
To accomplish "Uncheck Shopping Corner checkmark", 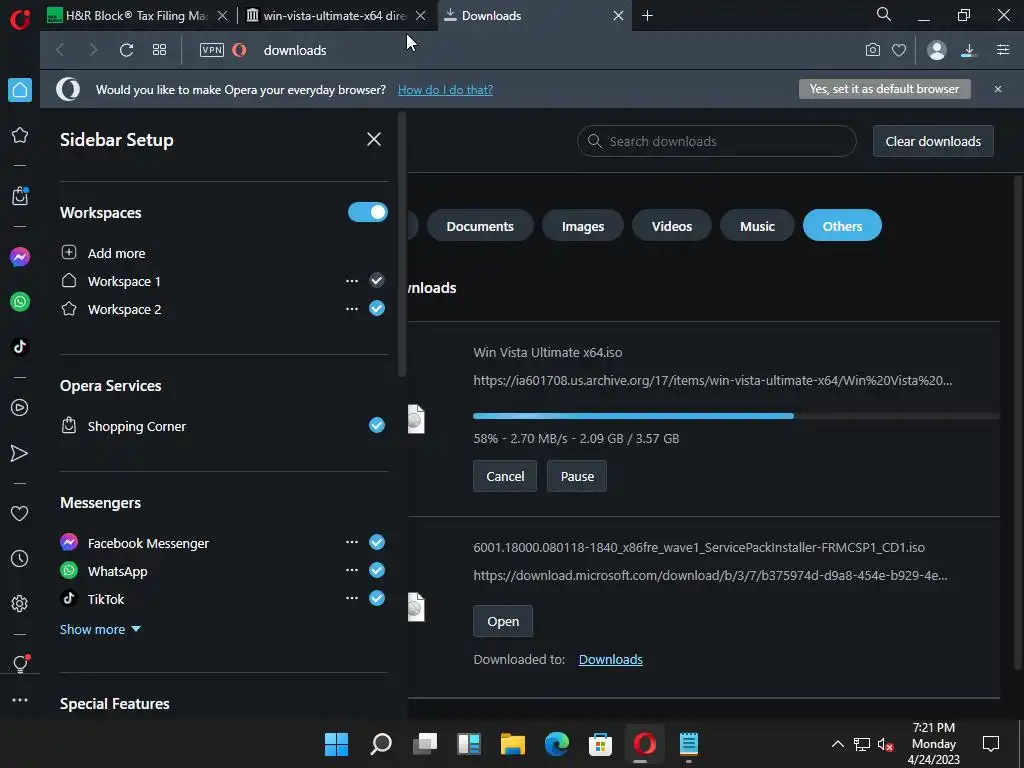I will pyautogui.click(x=377, y=425).
